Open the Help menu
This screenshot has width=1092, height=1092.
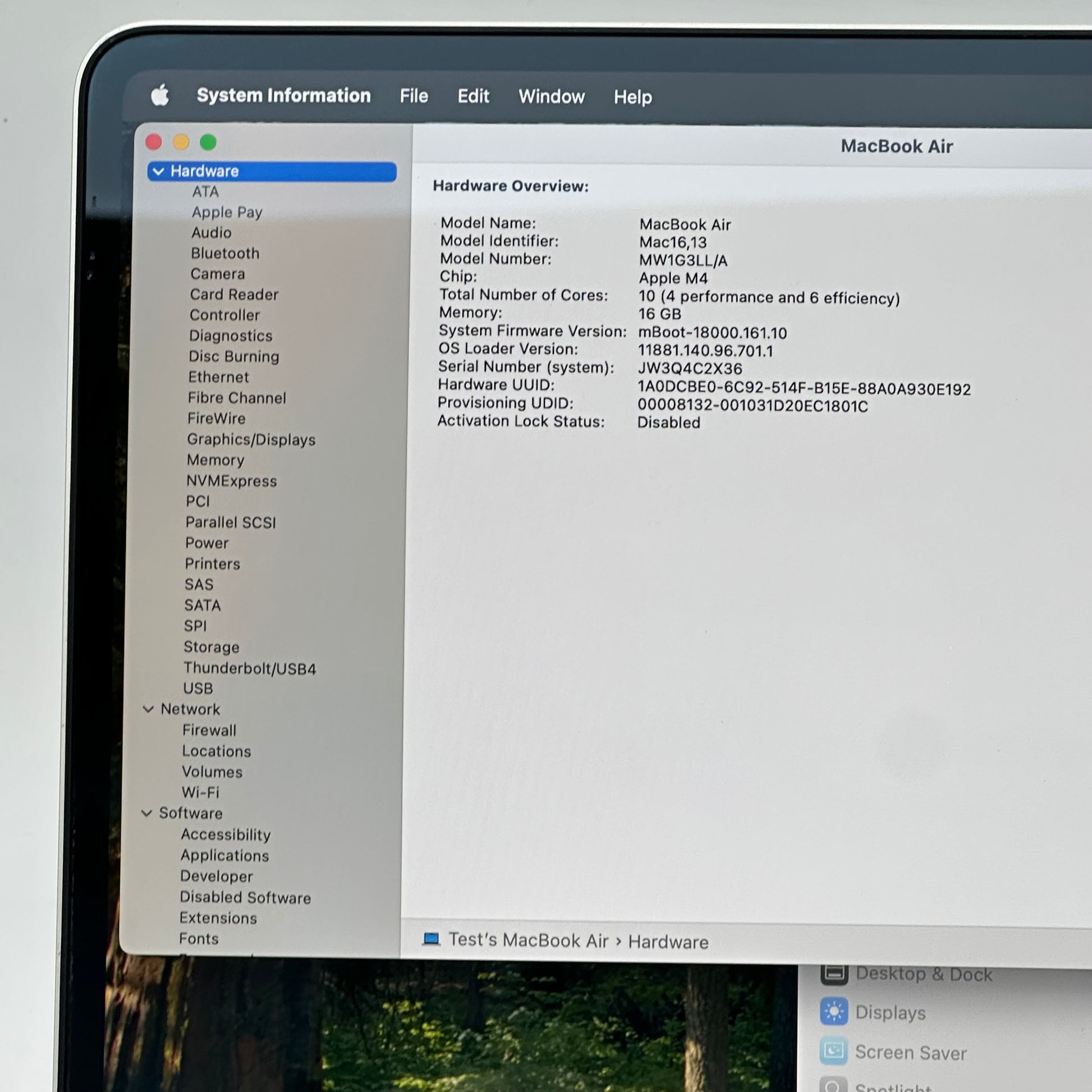point(633,97)
